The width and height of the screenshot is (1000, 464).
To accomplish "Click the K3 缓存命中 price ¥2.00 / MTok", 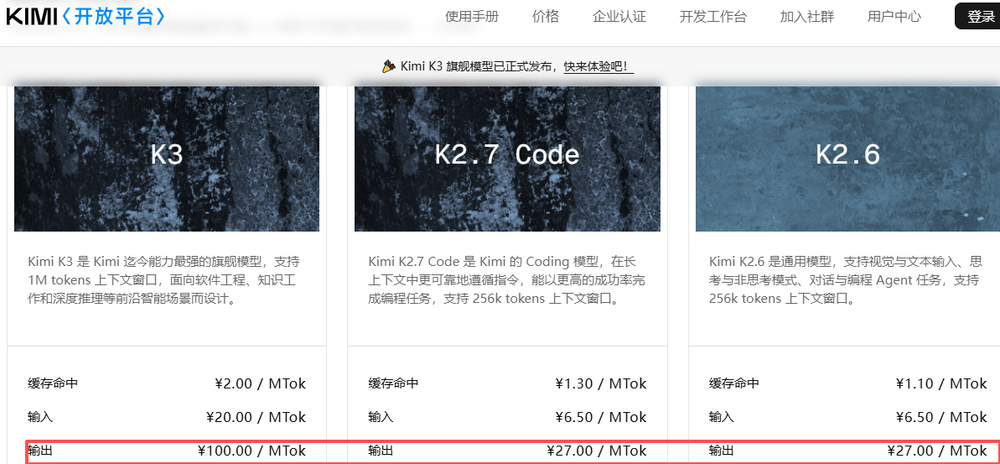I will 260,384.
